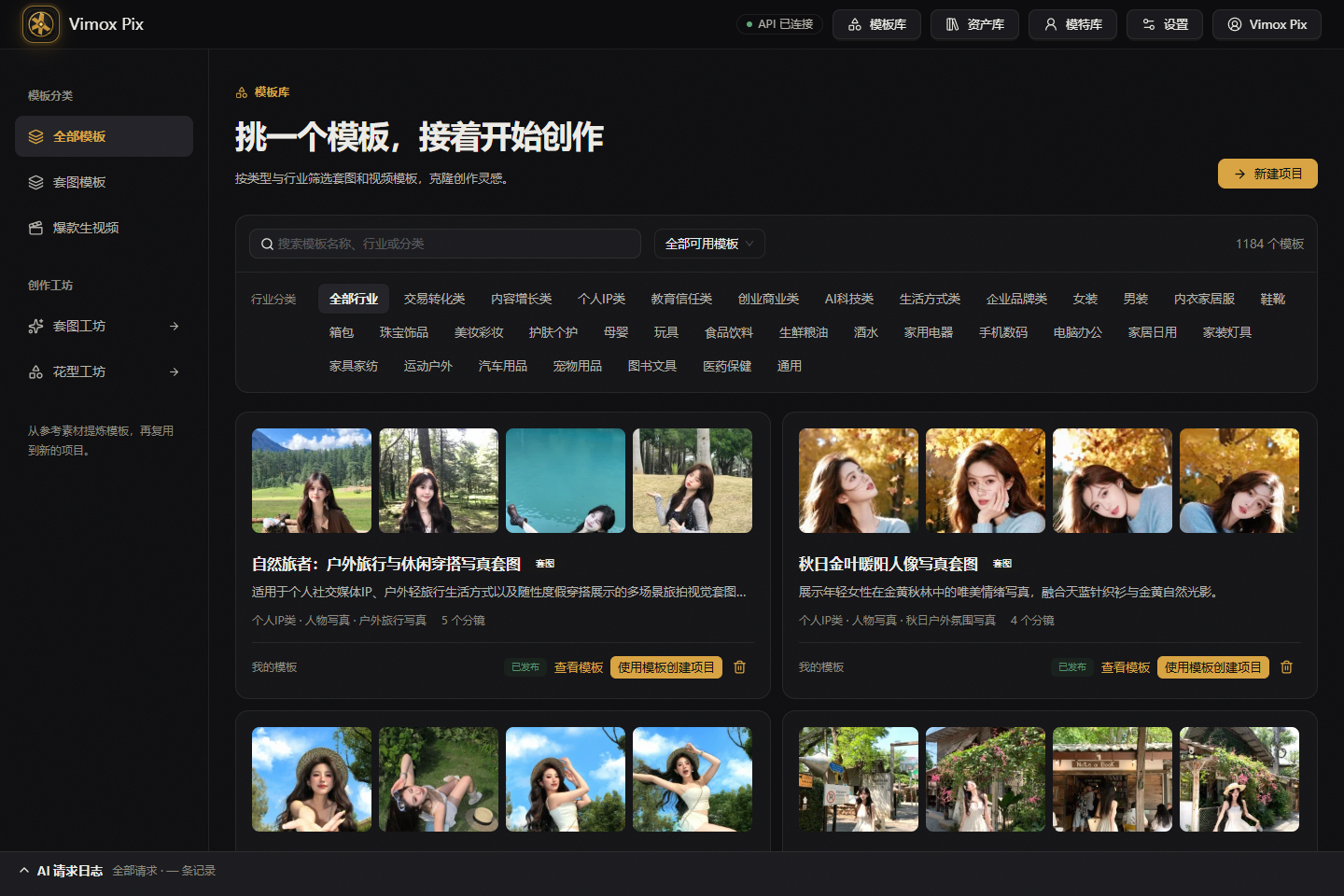Screen dimensions: 1344x896
Task: Filter by 珠宝饰品 category
Action: tap(404, 332)
